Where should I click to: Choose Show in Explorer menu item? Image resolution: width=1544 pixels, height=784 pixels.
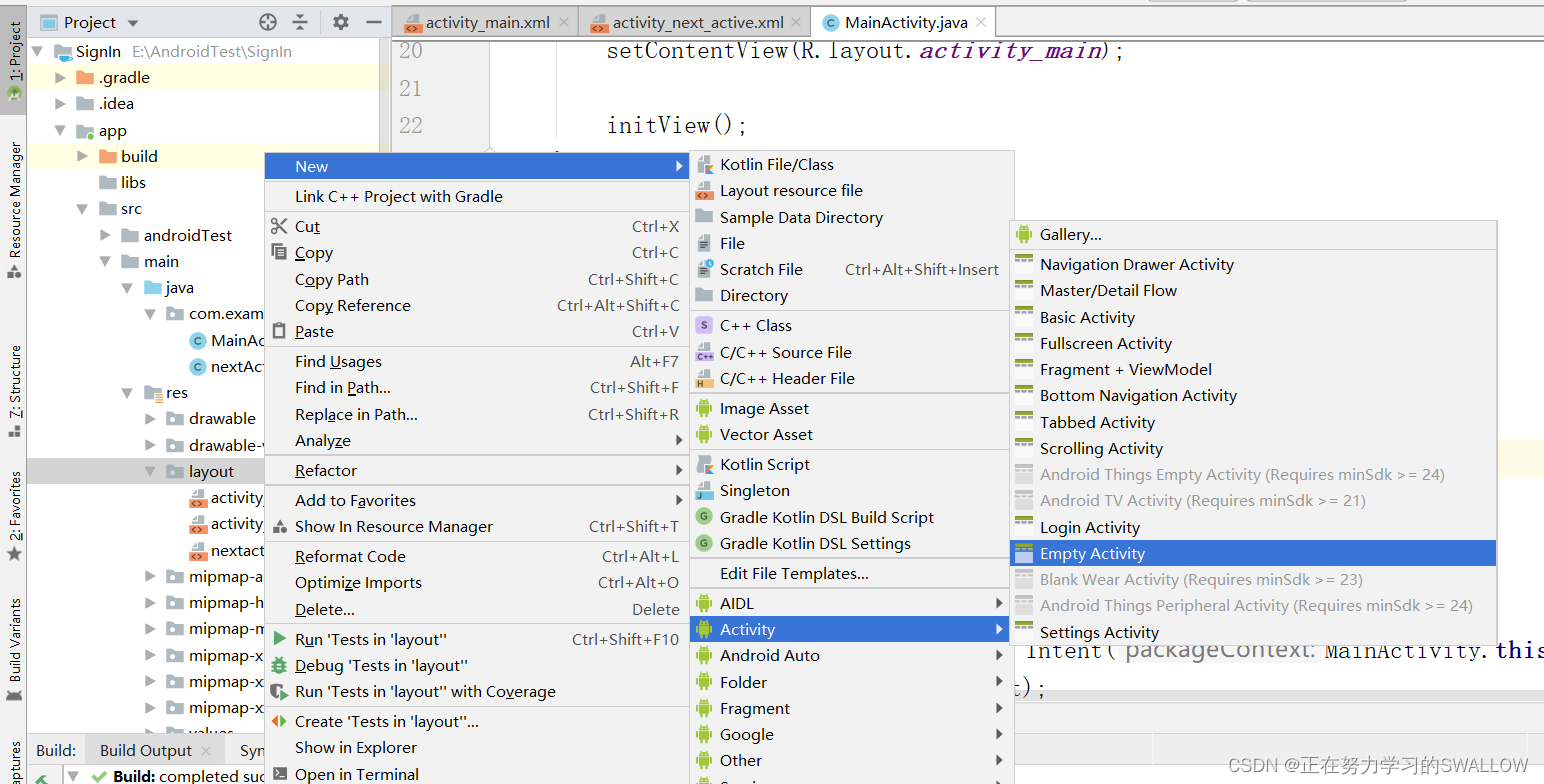[x=476, y=747]
